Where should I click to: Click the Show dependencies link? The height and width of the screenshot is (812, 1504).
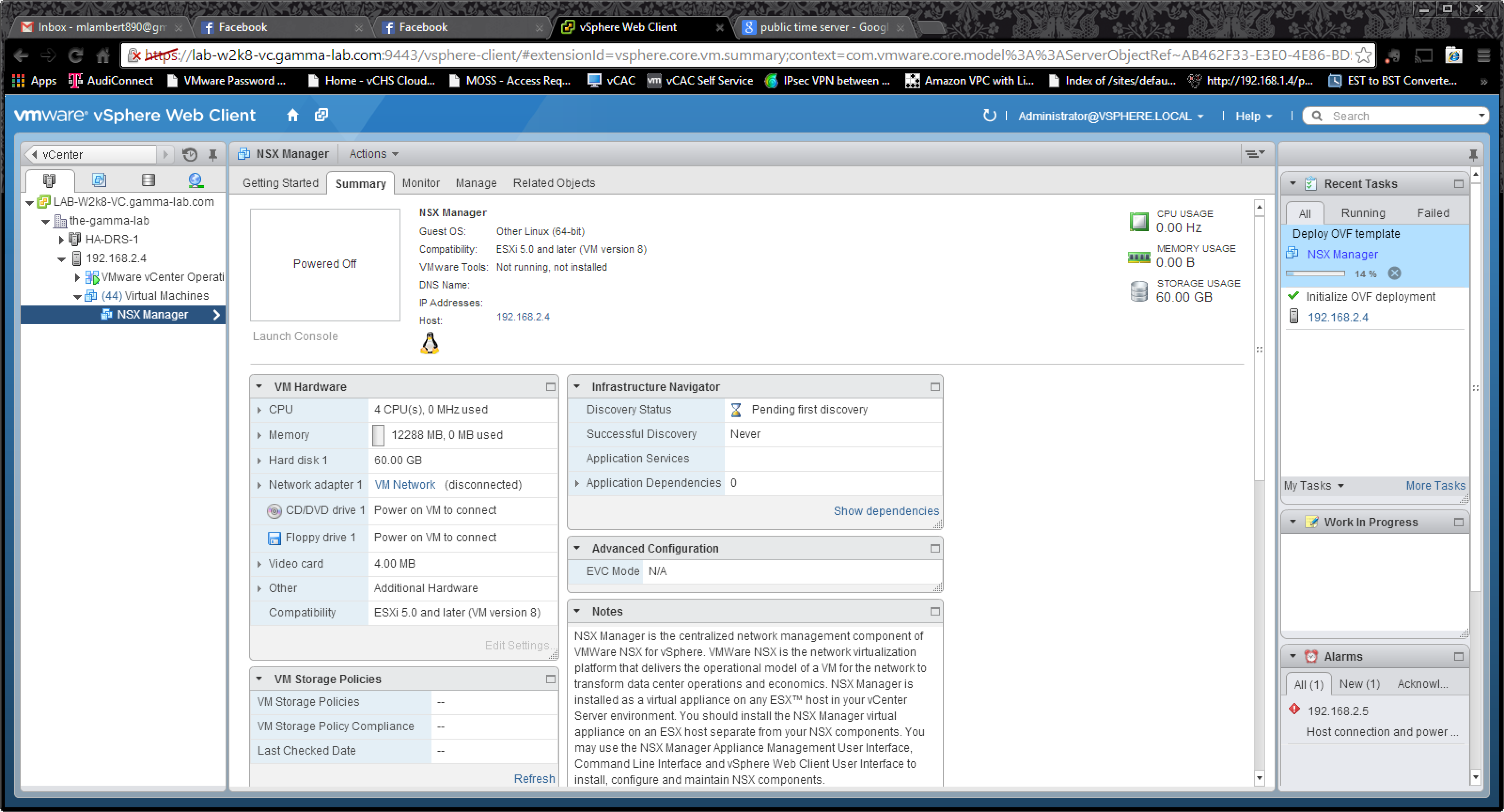(885, 511)
